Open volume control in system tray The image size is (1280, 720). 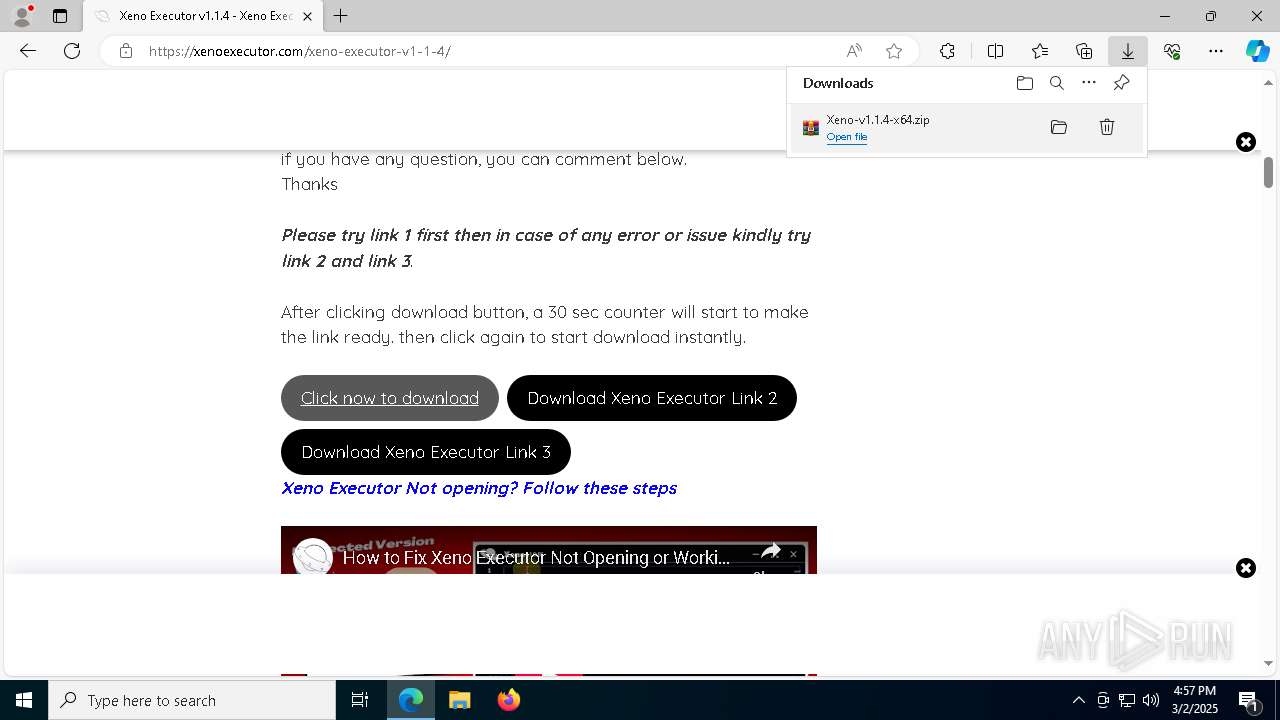tap(1150, 700)
